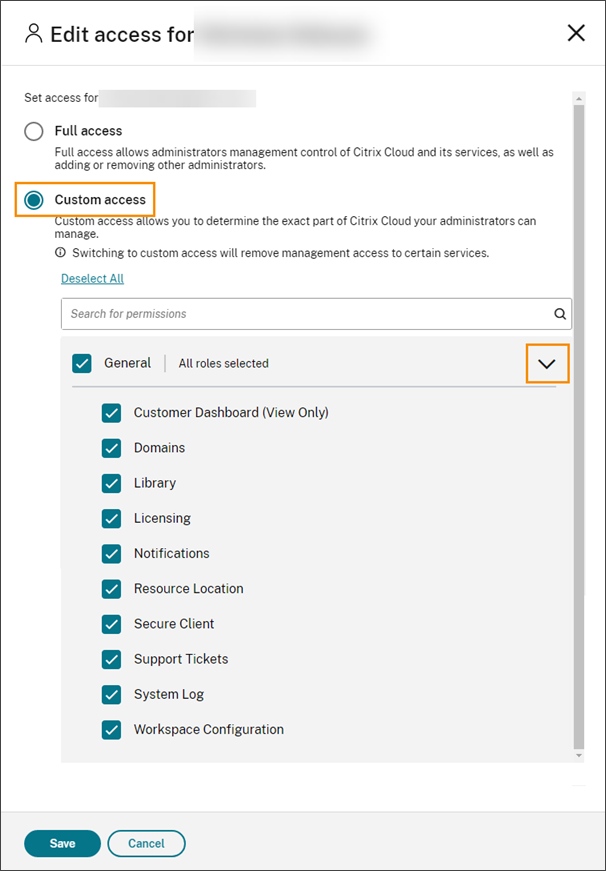This screenshot has height=871, width=606.
Task: Toggle the Secure Client checkbox
Action: 112,624
